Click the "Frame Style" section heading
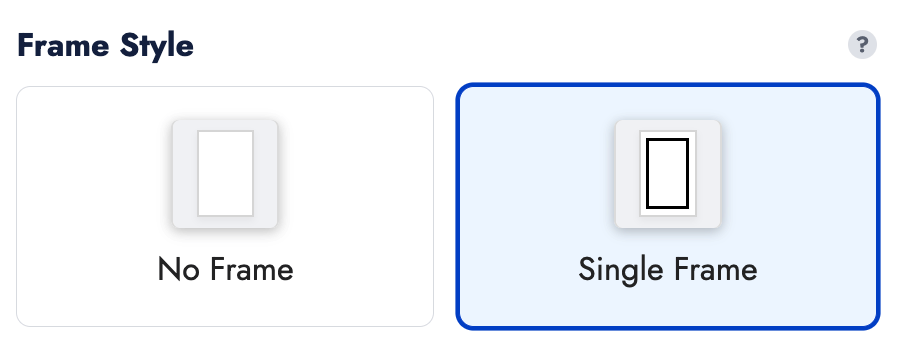The height and width of the screenshot is (360, 902). click(x=105, y=45)
